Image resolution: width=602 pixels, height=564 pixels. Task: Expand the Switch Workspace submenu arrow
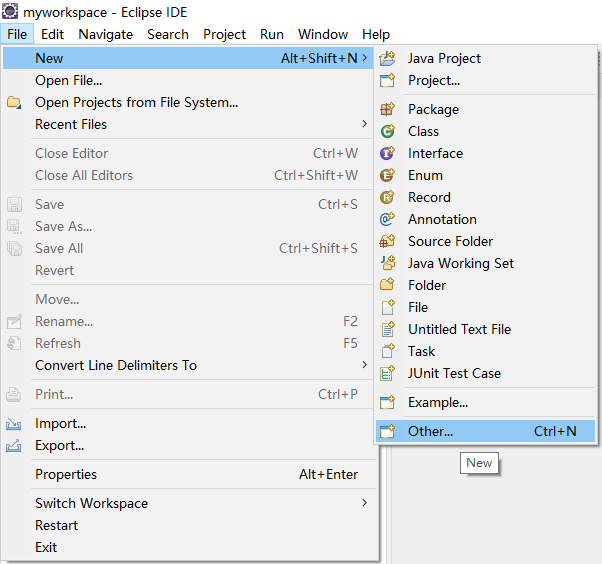(364, 503)
